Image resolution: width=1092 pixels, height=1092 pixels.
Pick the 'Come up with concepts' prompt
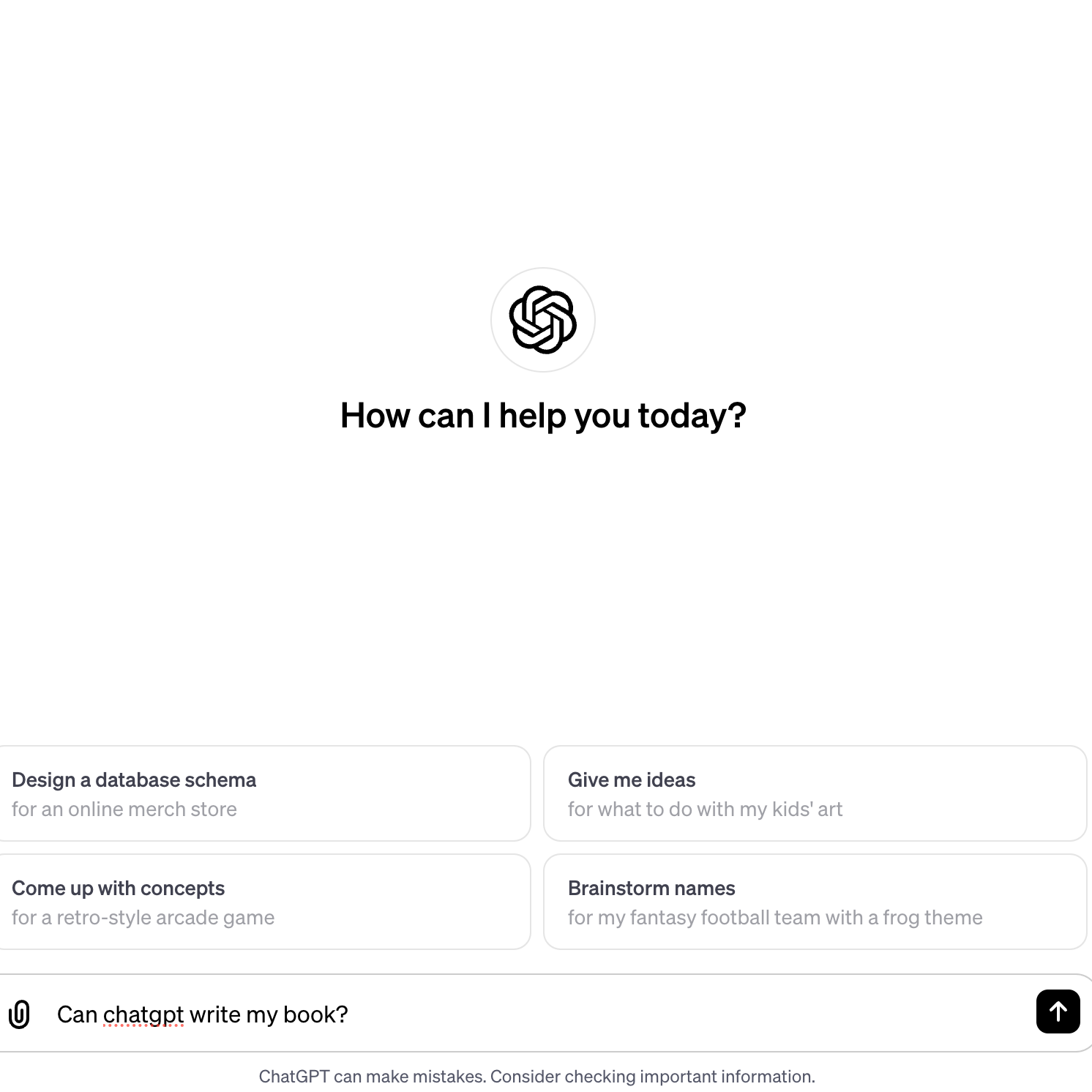263,902
